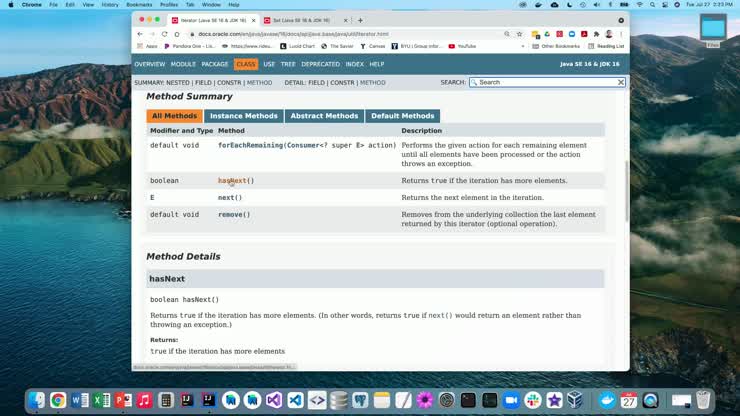This screenshot has height=416, width=740.
Task: Open the Chrome profile avatar
Action: point(609,34)
